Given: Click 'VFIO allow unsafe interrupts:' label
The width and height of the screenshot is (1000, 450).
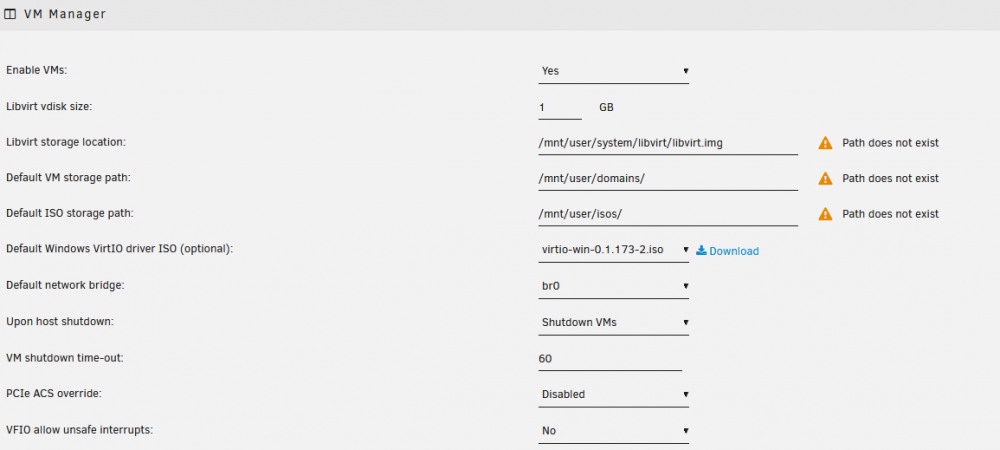Looking at the screenshot, I should (x=80, y=430).
